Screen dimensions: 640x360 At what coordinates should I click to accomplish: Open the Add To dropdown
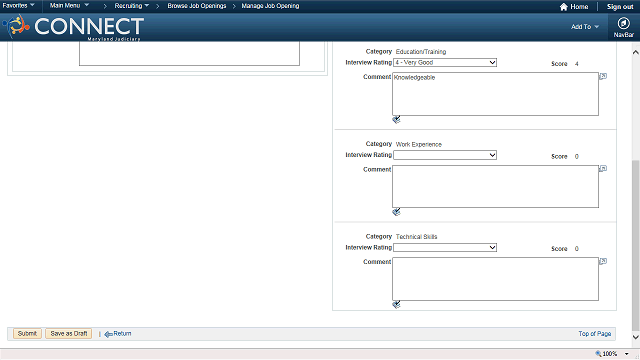[585, 27]
